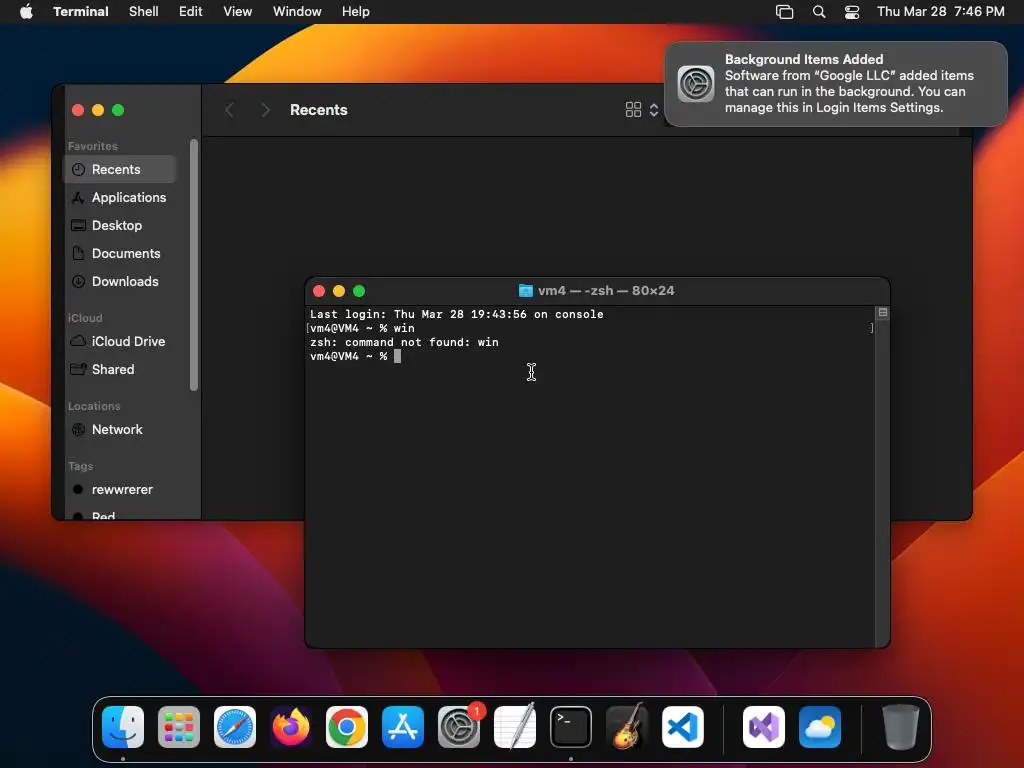Open the Window menu

click(297, 11)
